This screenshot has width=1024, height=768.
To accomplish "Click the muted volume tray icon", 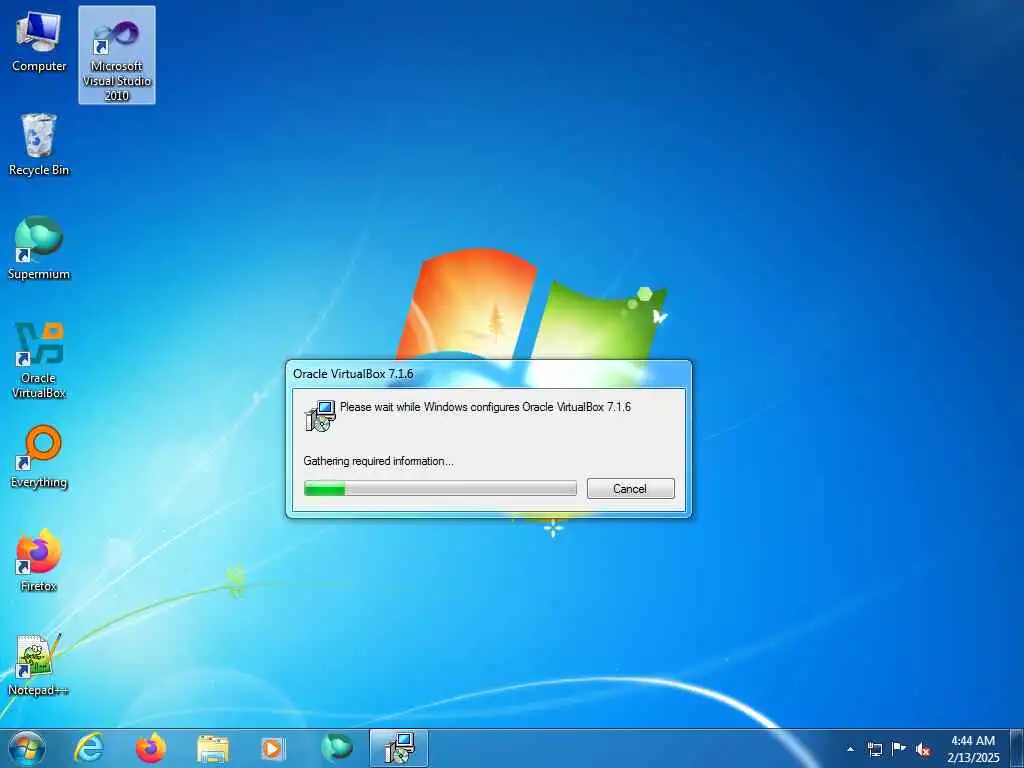I will coord(923,749).
